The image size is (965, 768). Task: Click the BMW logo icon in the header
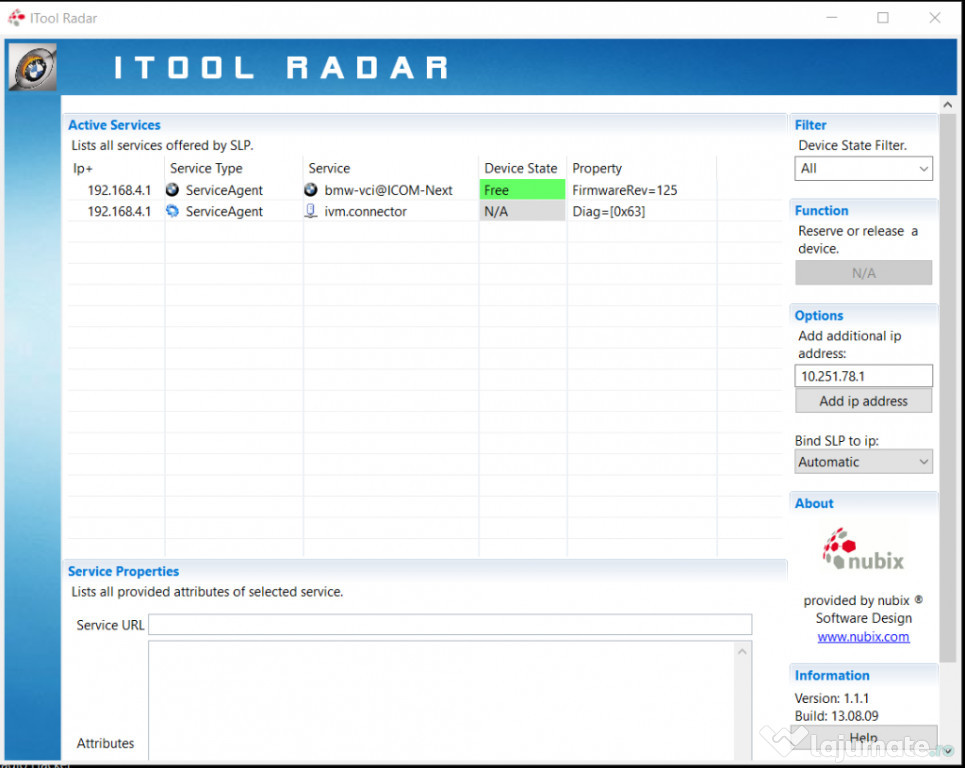pyautogui.click(x=33, y=67)
